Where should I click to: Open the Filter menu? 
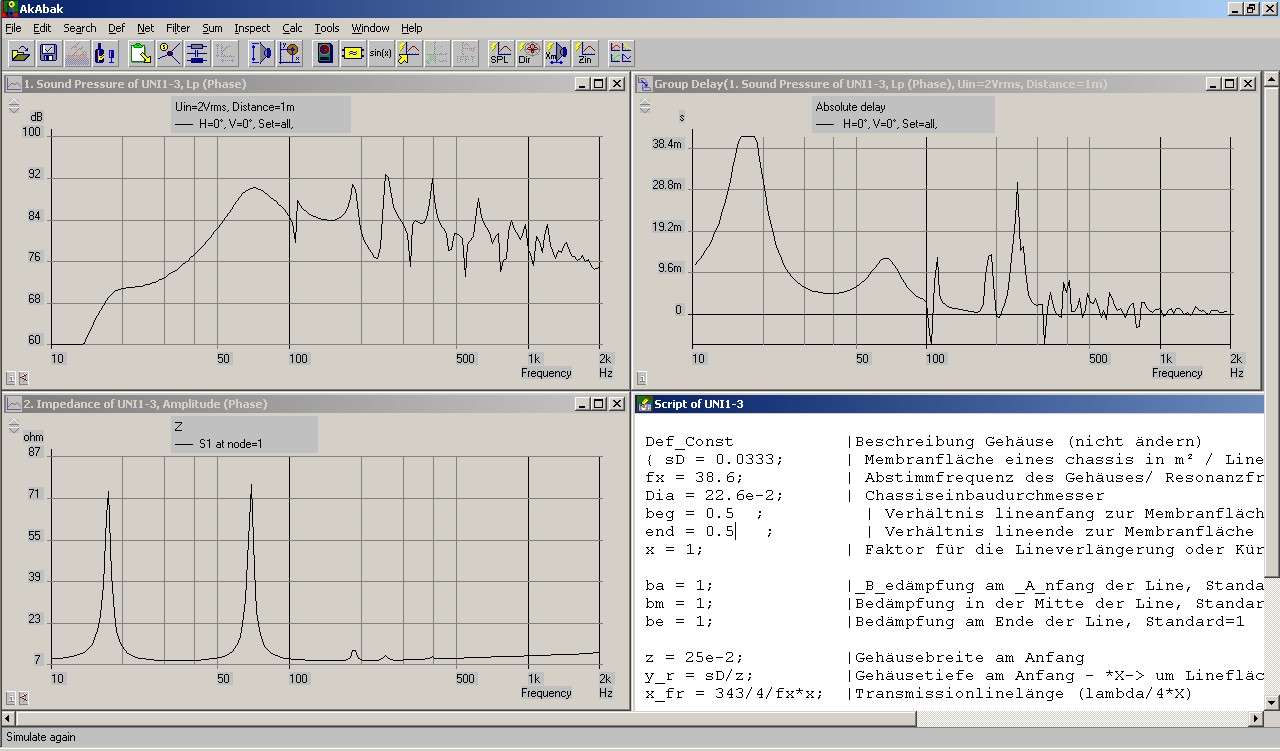(x=178, y=28)
